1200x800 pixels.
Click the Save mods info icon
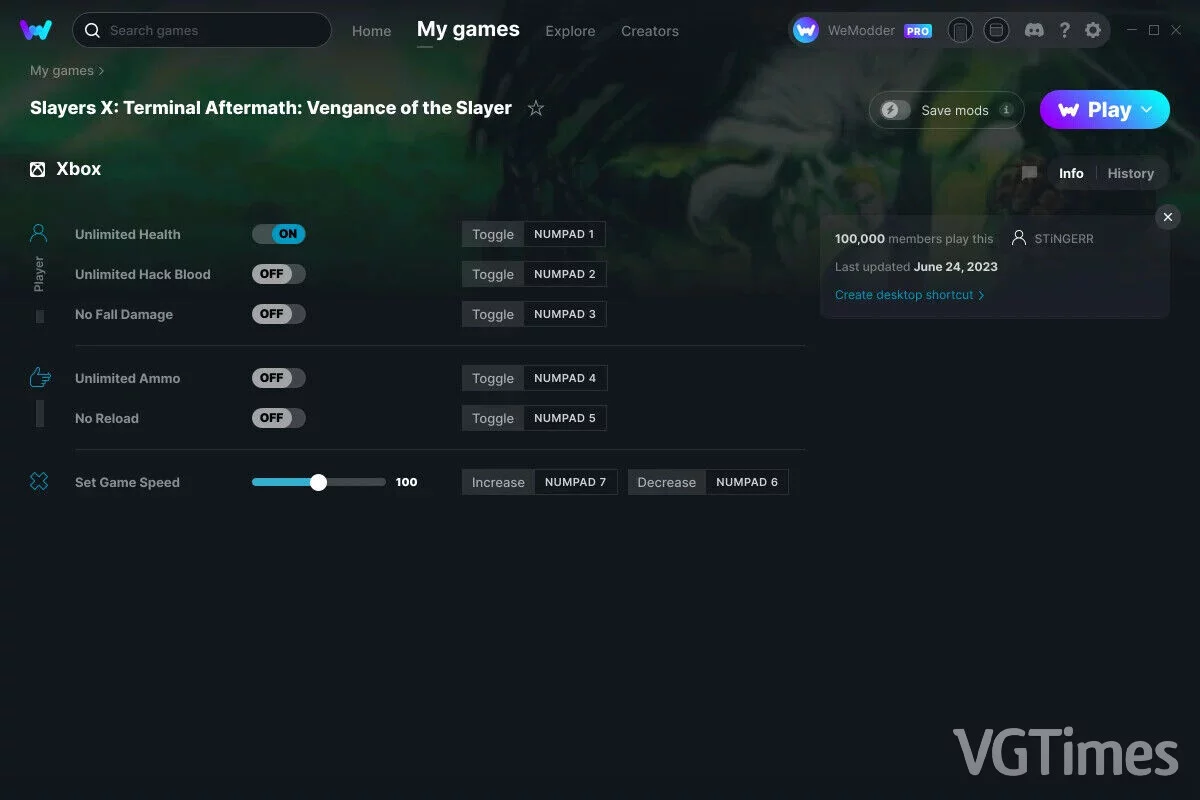(1006, 110)
